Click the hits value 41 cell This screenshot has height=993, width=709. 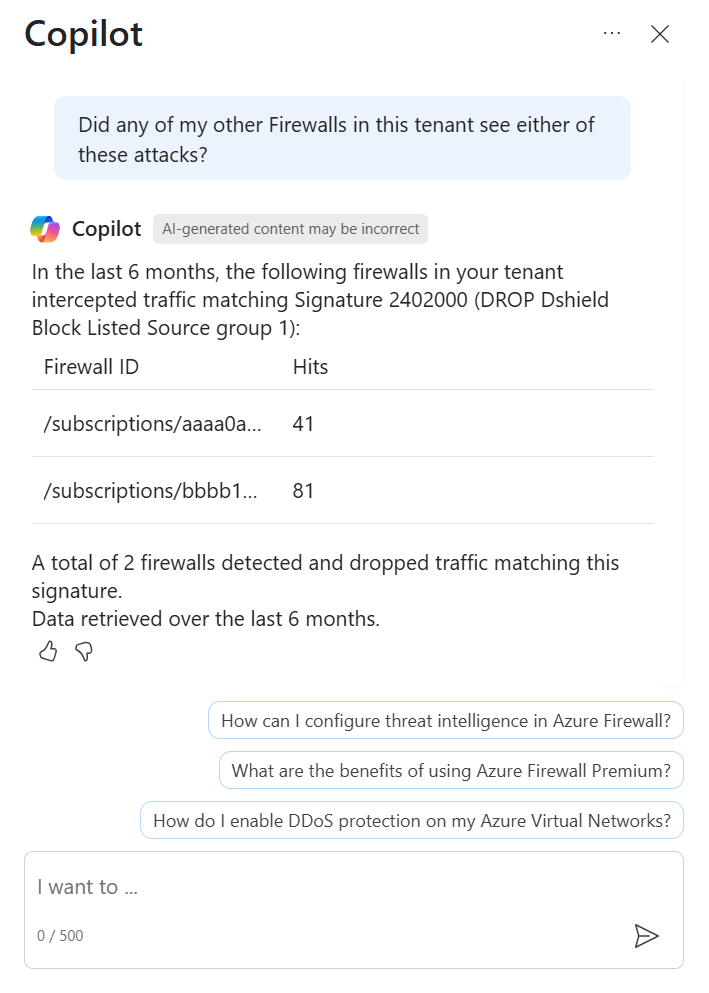pos(303,424)
